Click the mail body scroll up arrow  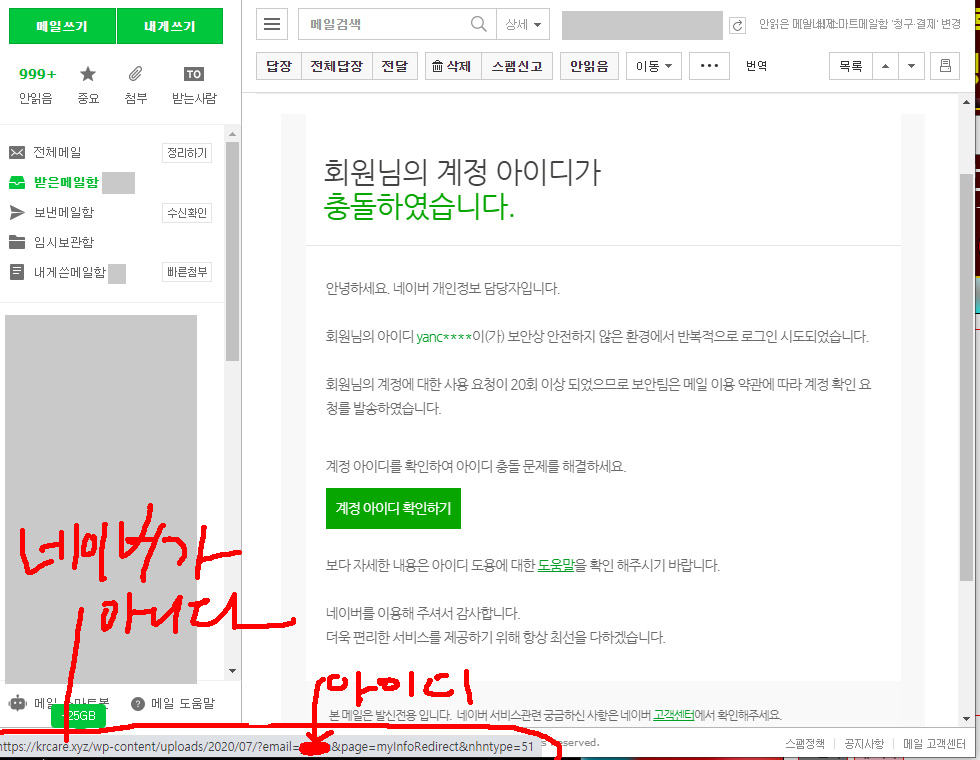click(x=966, y=102)
